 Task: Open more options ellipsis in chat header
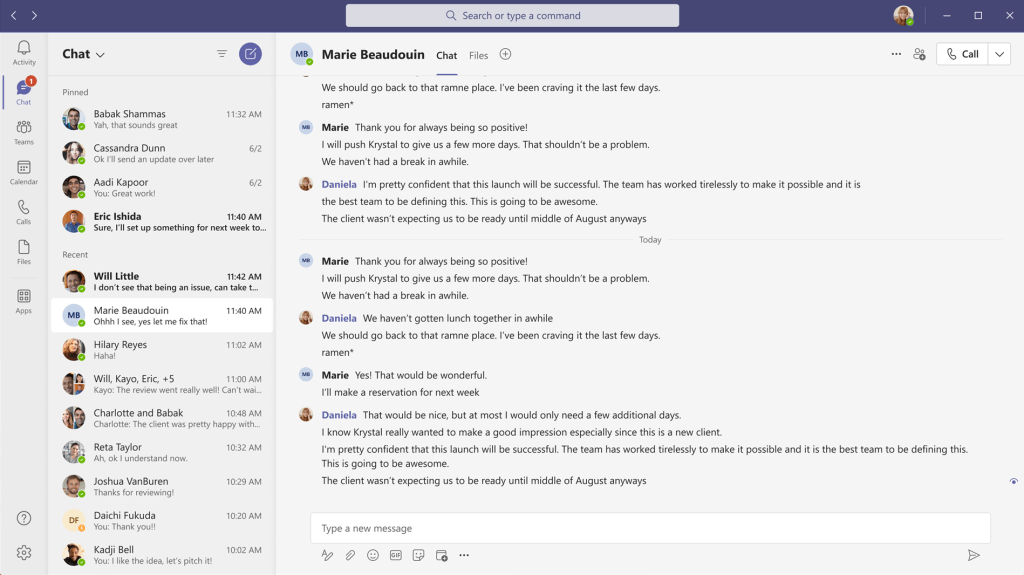[x=896, y=54]
